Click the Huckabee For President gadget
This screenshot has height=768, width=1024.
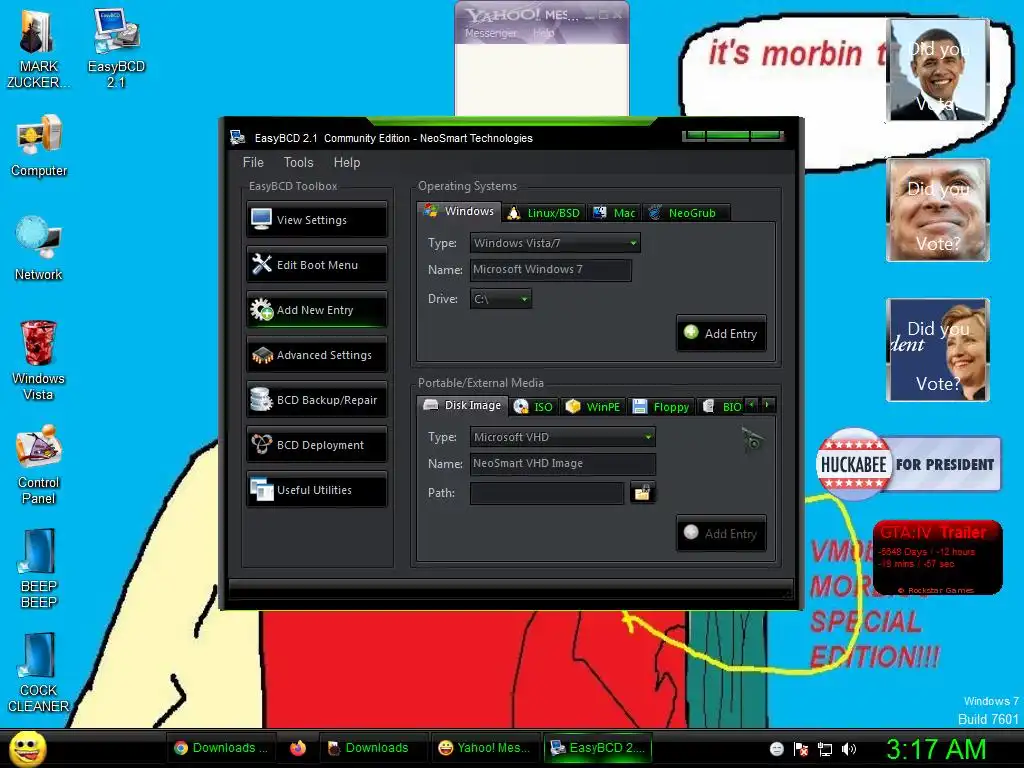[x=908, y=464]
